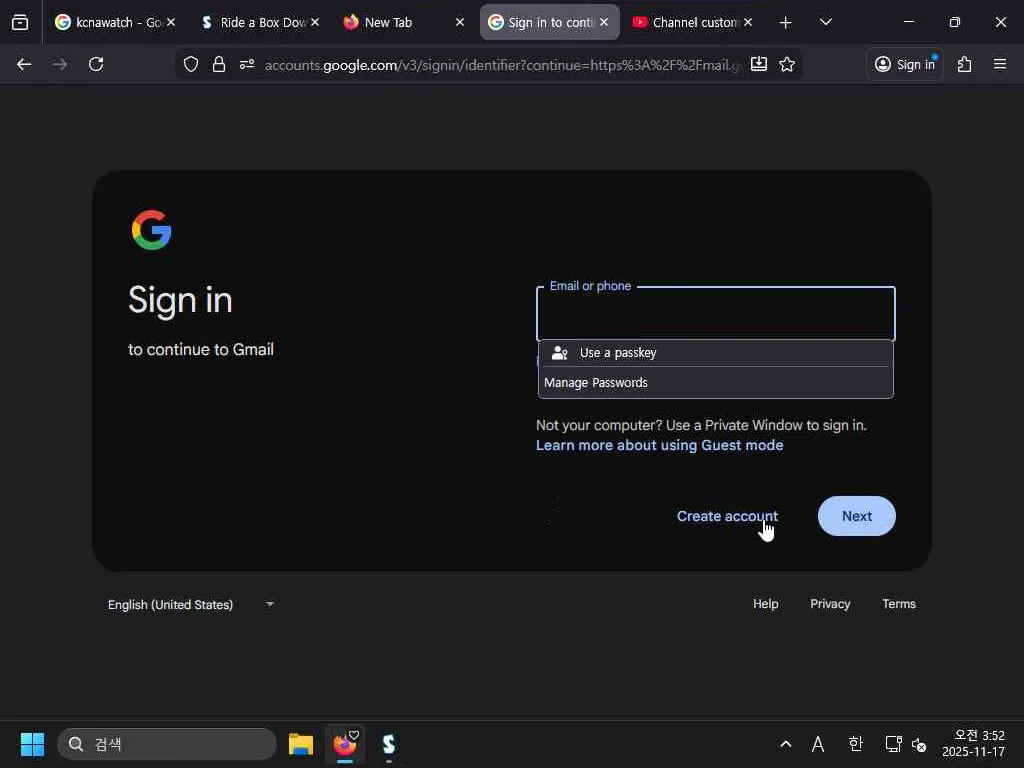The height and width of the screenshot is (768, 1024).
Task: Close the Sign in tab
Action: point(604,22)
